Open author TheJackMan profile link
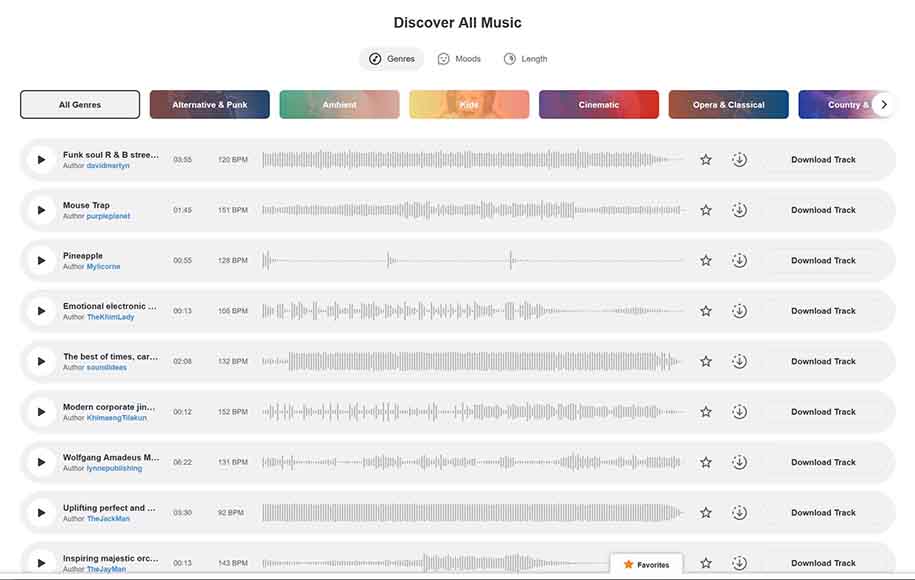This screenshot has height=580, width=915. tap(108, 519)
